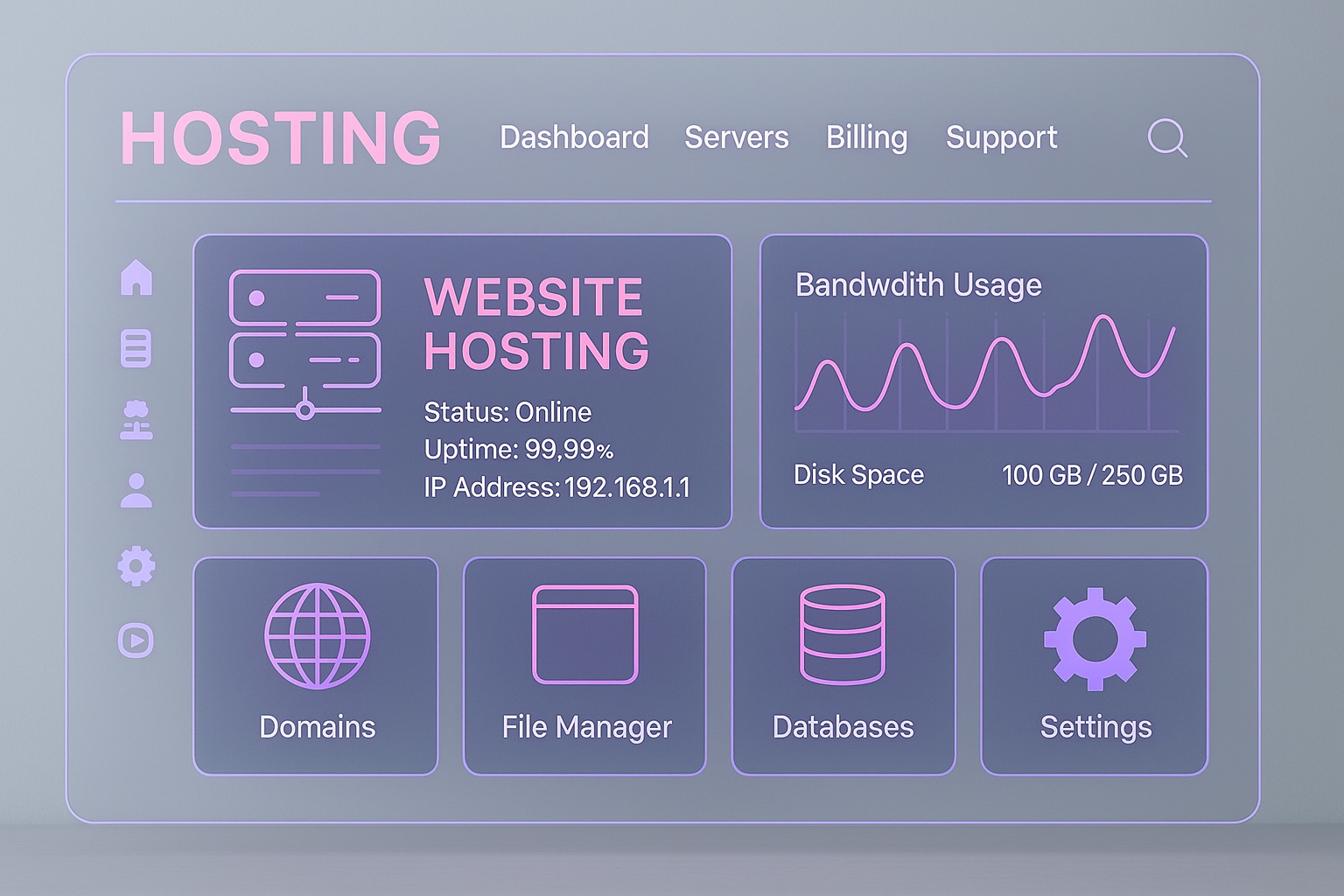Select the sidebar list document icon
Viewport: 1344px width, 896px height.
coord(136,348)
